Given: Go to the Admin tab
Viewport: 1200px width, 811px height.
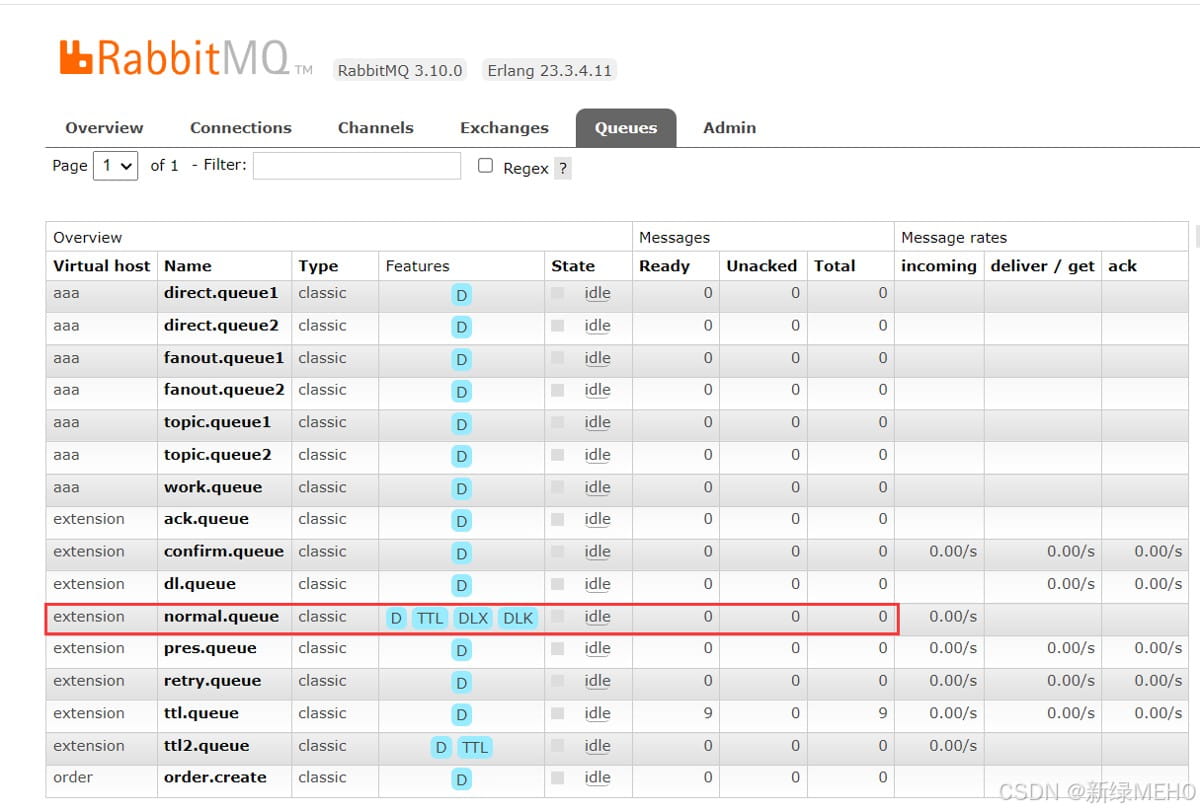Looking at the screenshot, I should pos(729,128).
